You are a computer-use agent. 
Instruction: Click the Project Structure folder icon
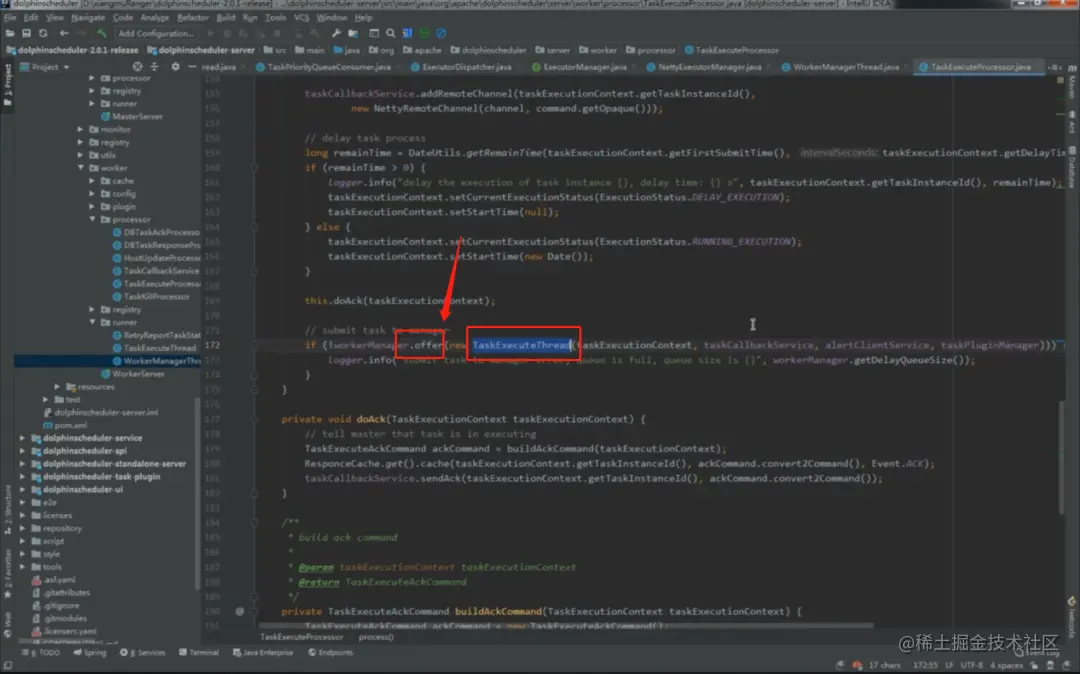(x=353, y=33)
